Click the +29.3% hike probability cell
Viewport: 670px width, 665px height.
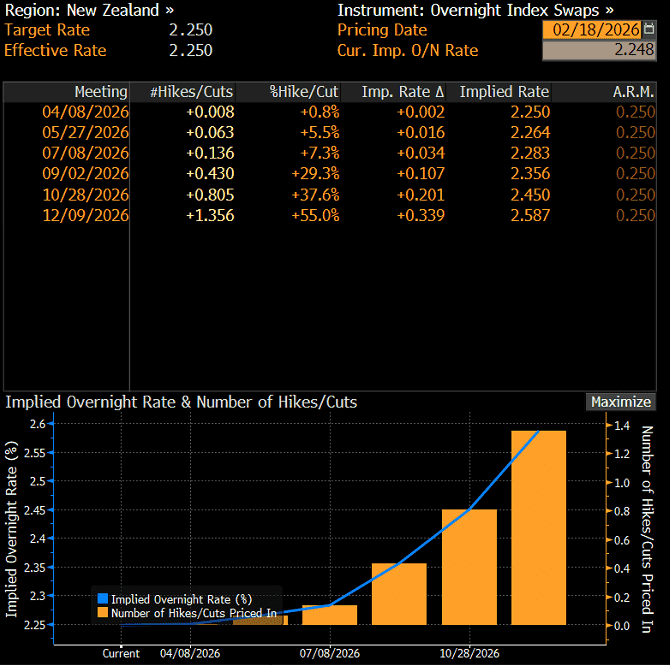[x=315, y=174]
